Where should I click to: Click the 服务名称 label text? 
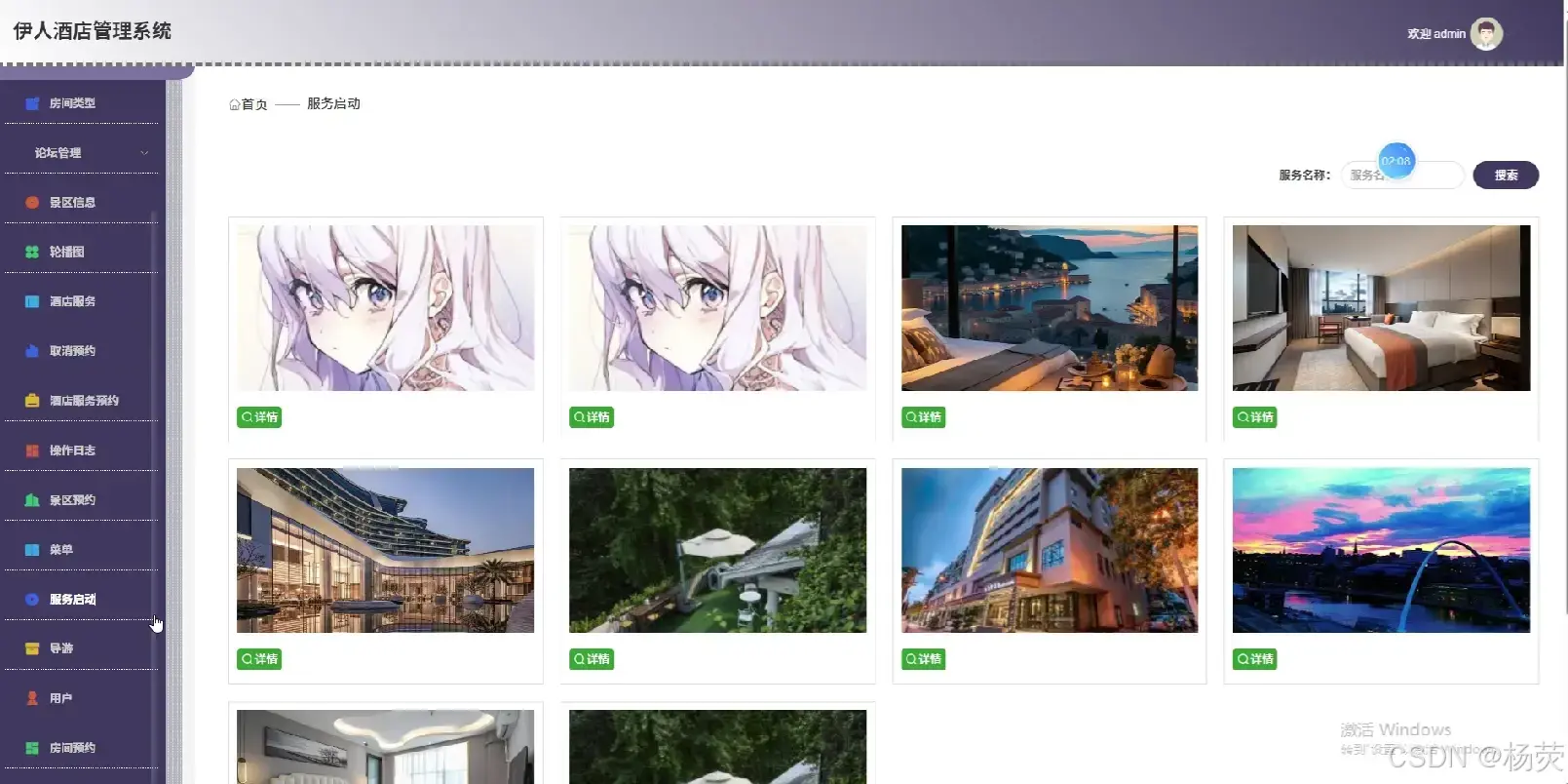tap(1305, 176)
